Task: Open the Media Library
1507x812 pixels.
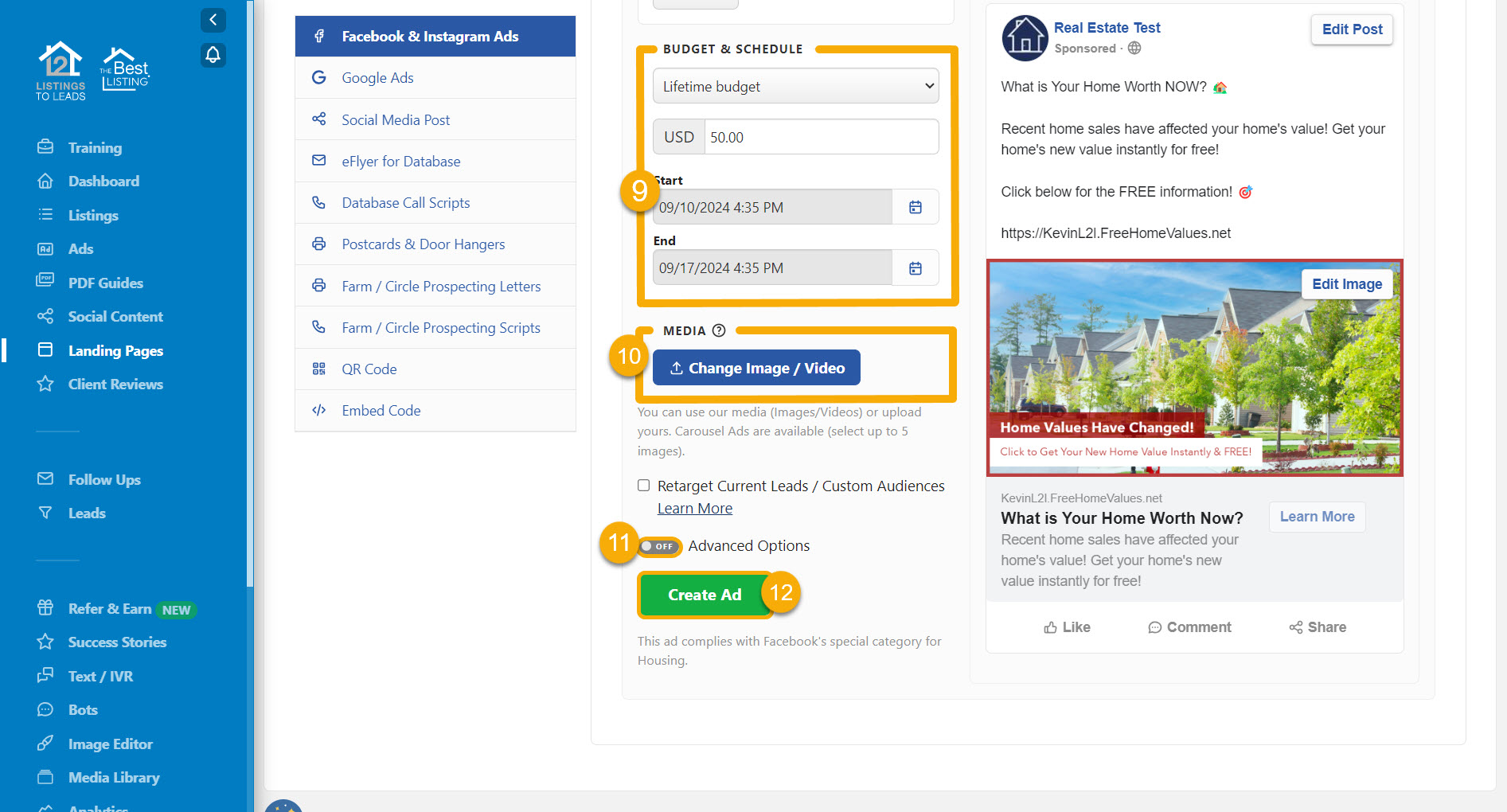Action: [x=114, y=777]
